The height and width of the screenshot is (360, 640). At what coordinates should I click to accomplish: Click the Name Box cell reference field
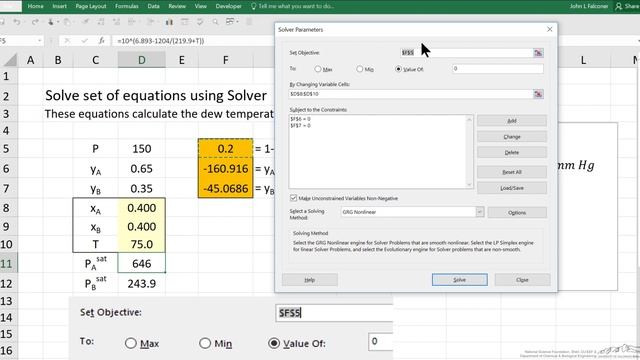click(x=18, y=41)
